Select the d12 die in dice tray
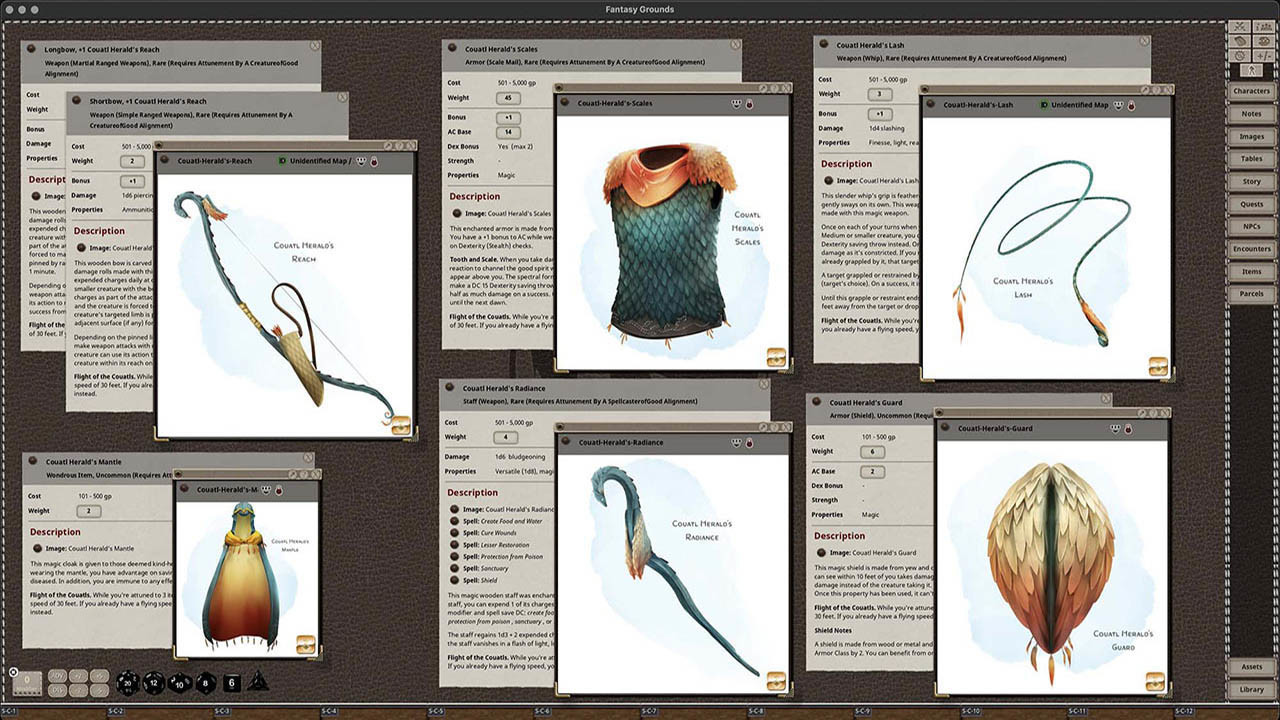The image size is (1280, 720). (153, 683)
